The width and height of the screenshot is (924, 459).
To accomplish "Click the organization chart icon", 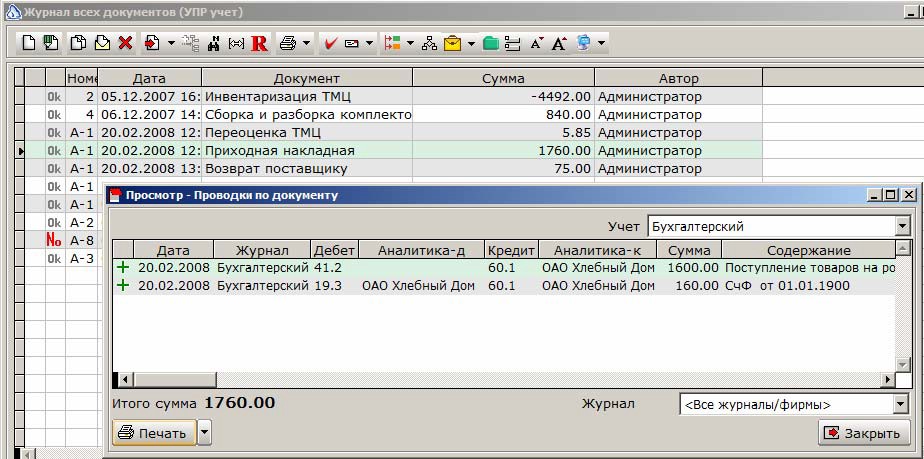I will (429, 43).
